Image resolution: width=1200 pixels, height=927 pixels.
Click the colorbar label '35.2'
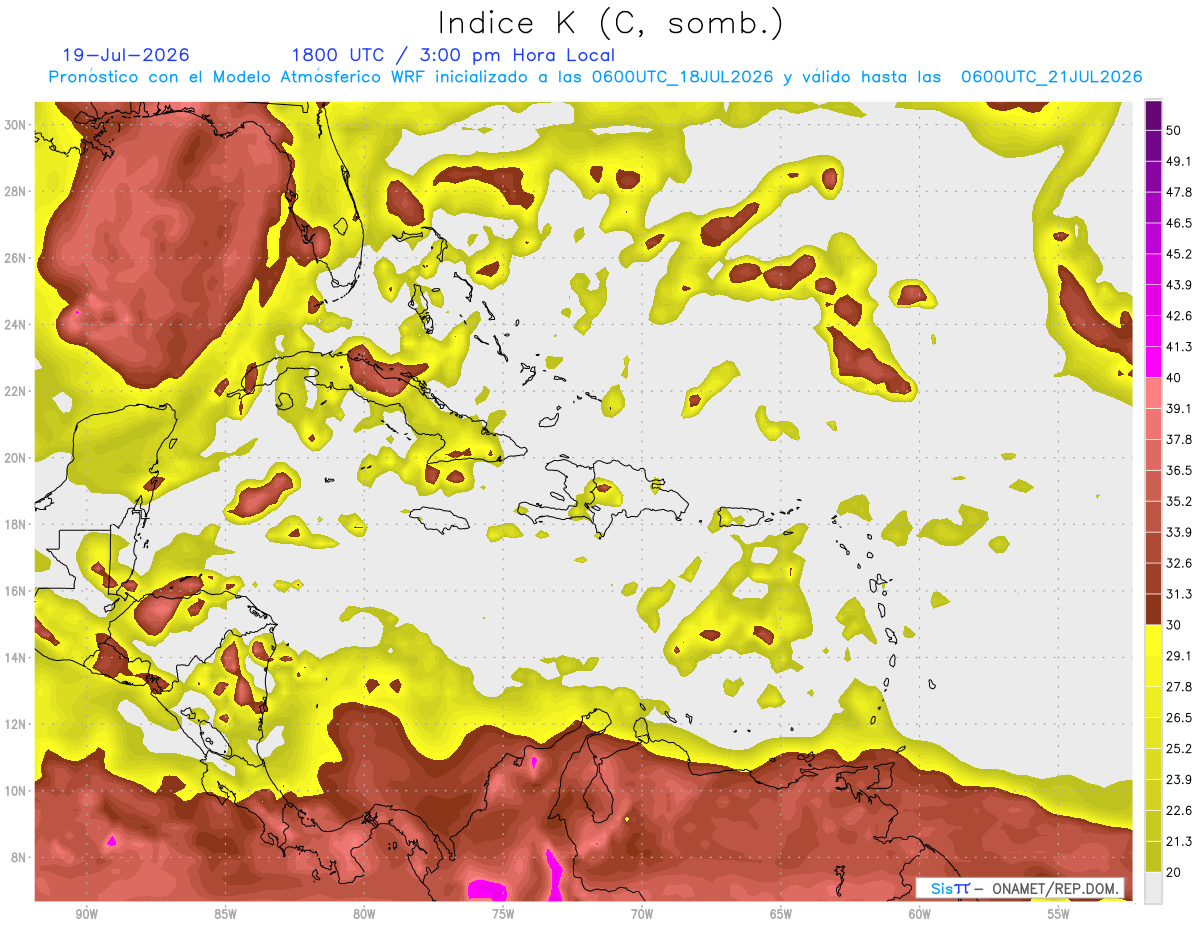click(x=1178, y=501)
